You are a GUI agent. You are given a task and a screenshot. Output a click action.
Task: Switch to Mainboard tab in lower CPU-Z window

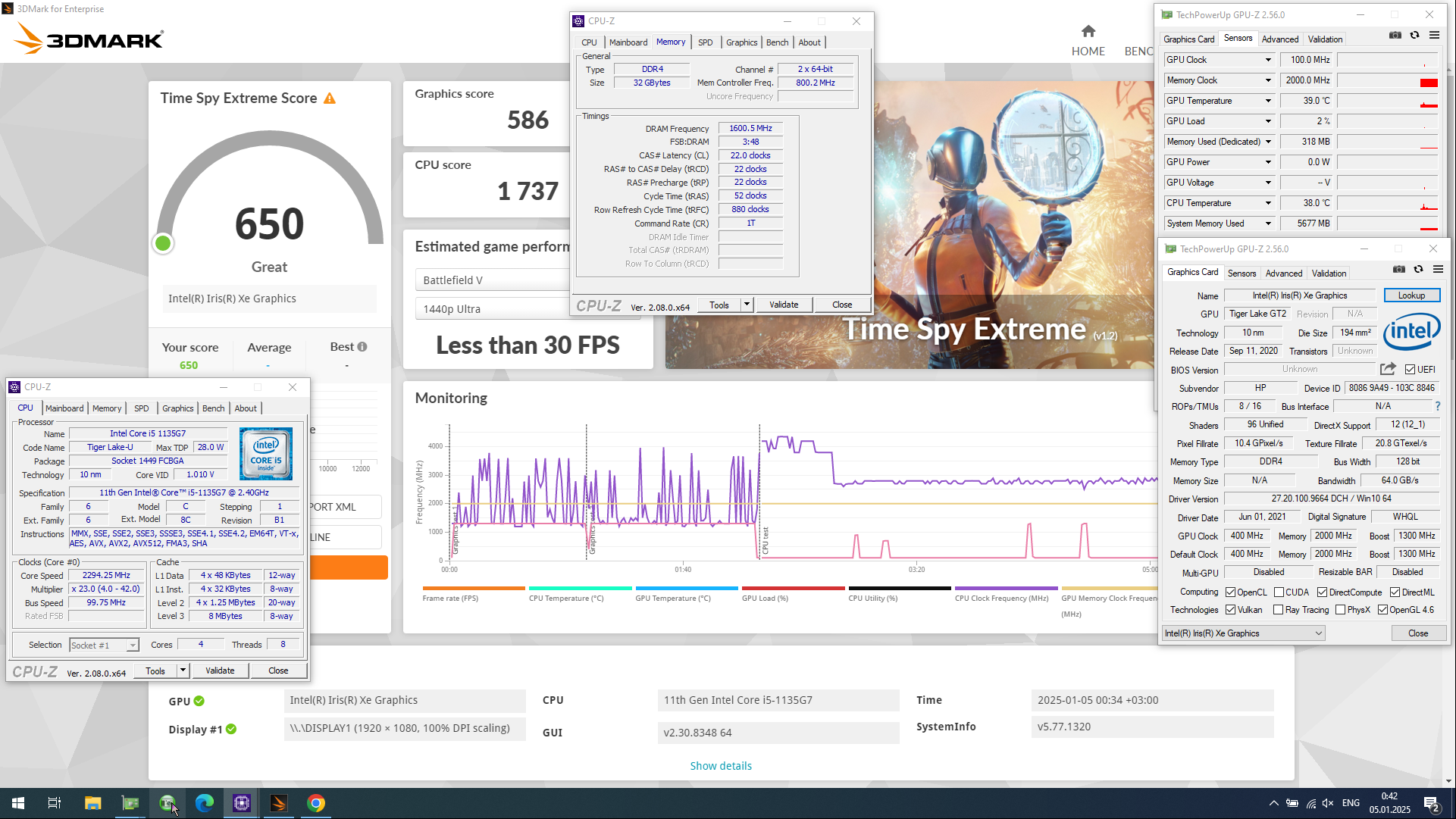pyautogui.click(x=64, y=408)
